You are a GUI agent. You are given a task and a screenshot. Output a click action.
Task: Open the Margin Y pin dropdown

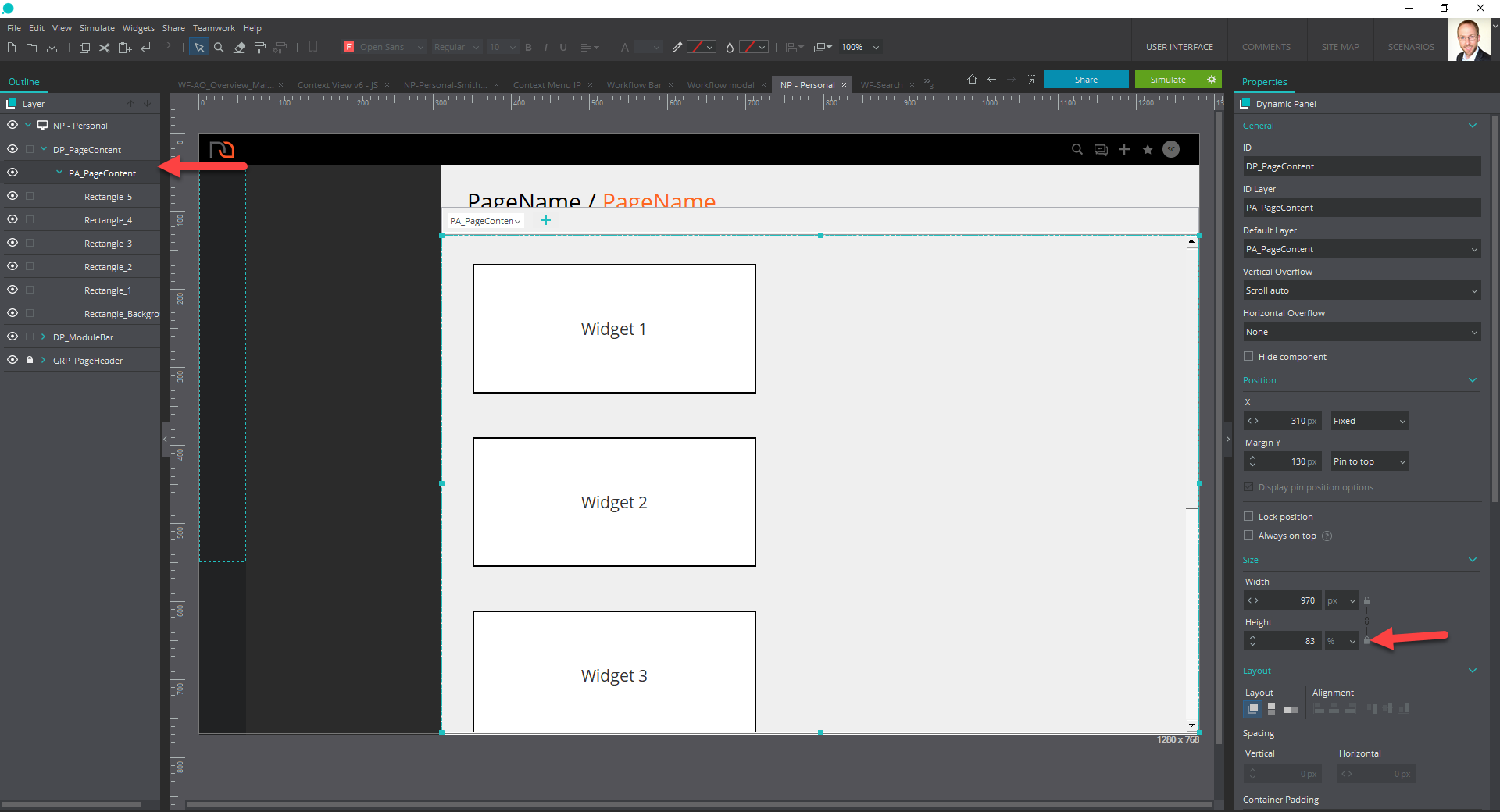1370,461
